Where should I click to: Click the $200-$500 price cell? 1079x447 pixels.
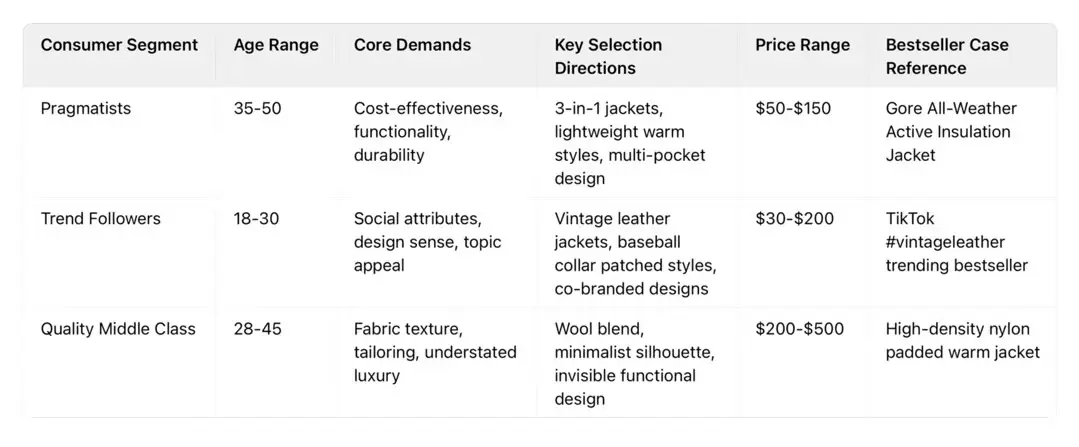(799, 329)
